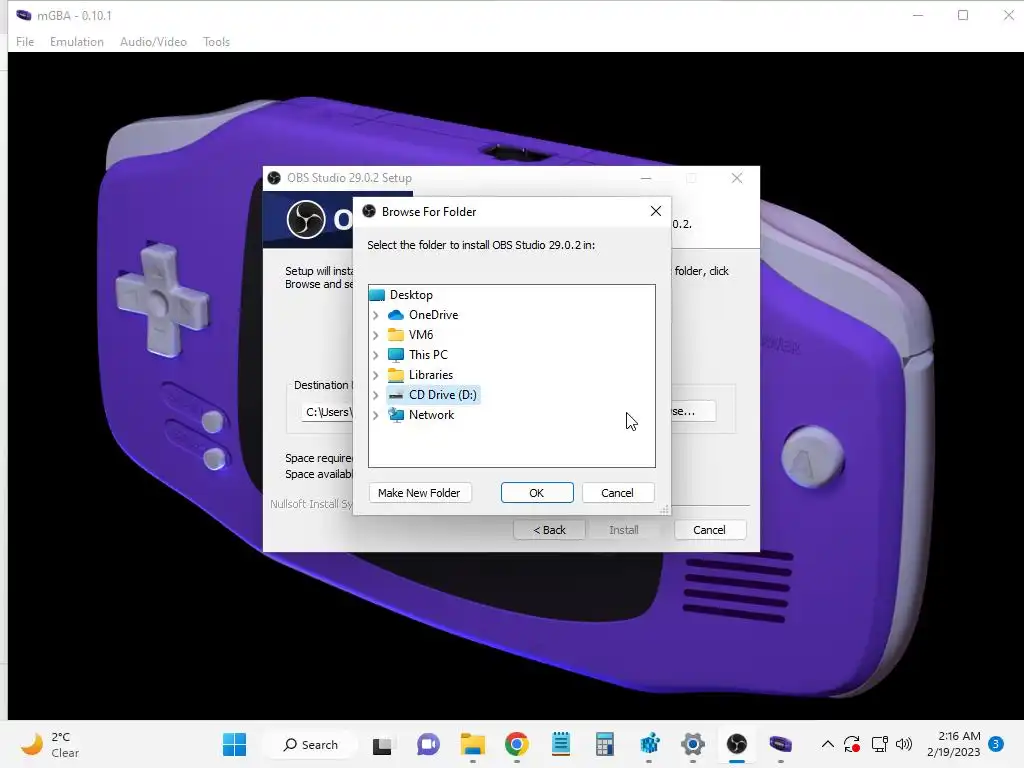Click the OBS Studio Setup title bar icon
Viewport: 1024px width, 768px height.
pos(274,178)
